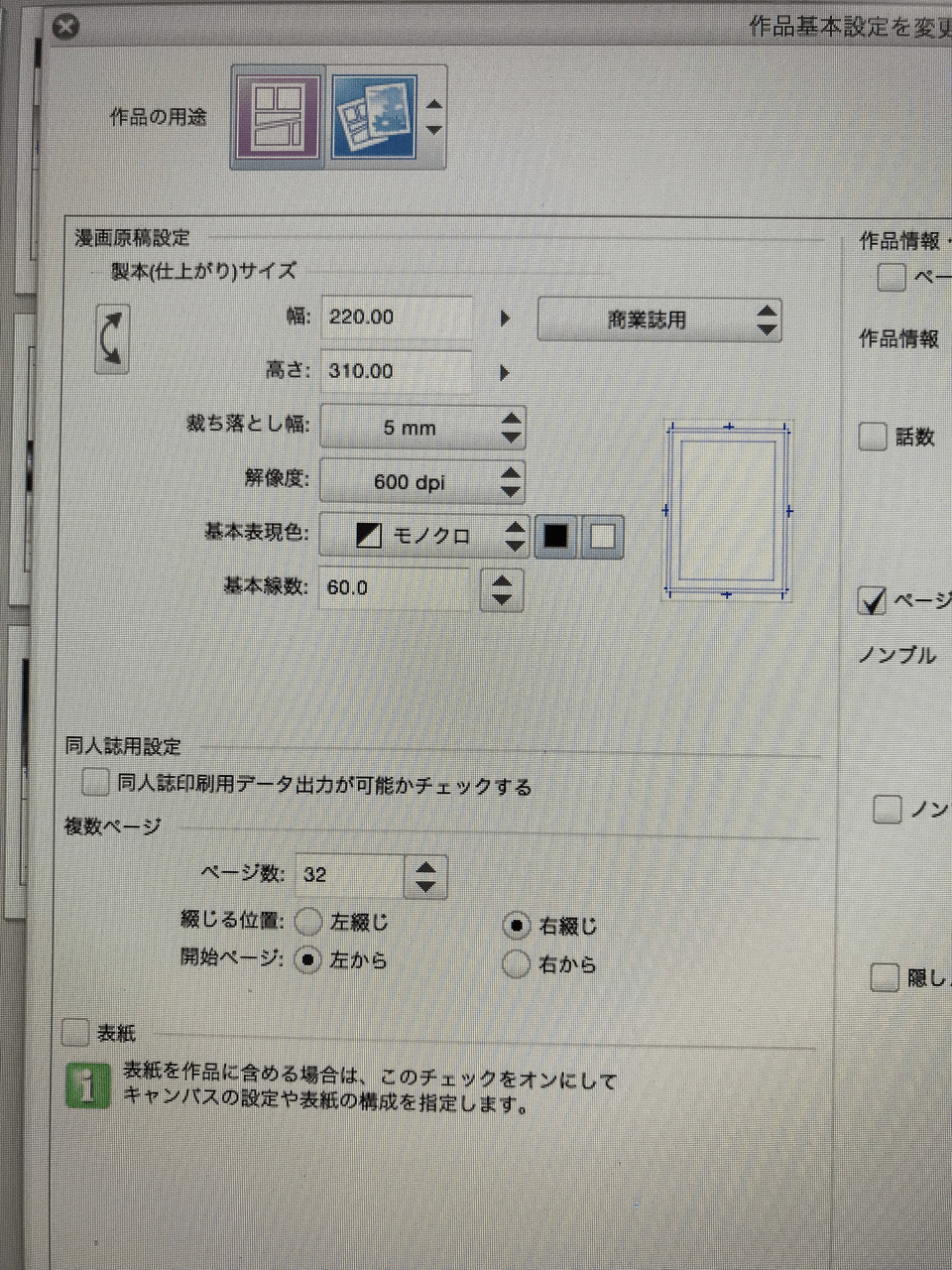Screen dimensions: 952x1270
Task: Click the green info icon
Action: tap(87, 1087)
